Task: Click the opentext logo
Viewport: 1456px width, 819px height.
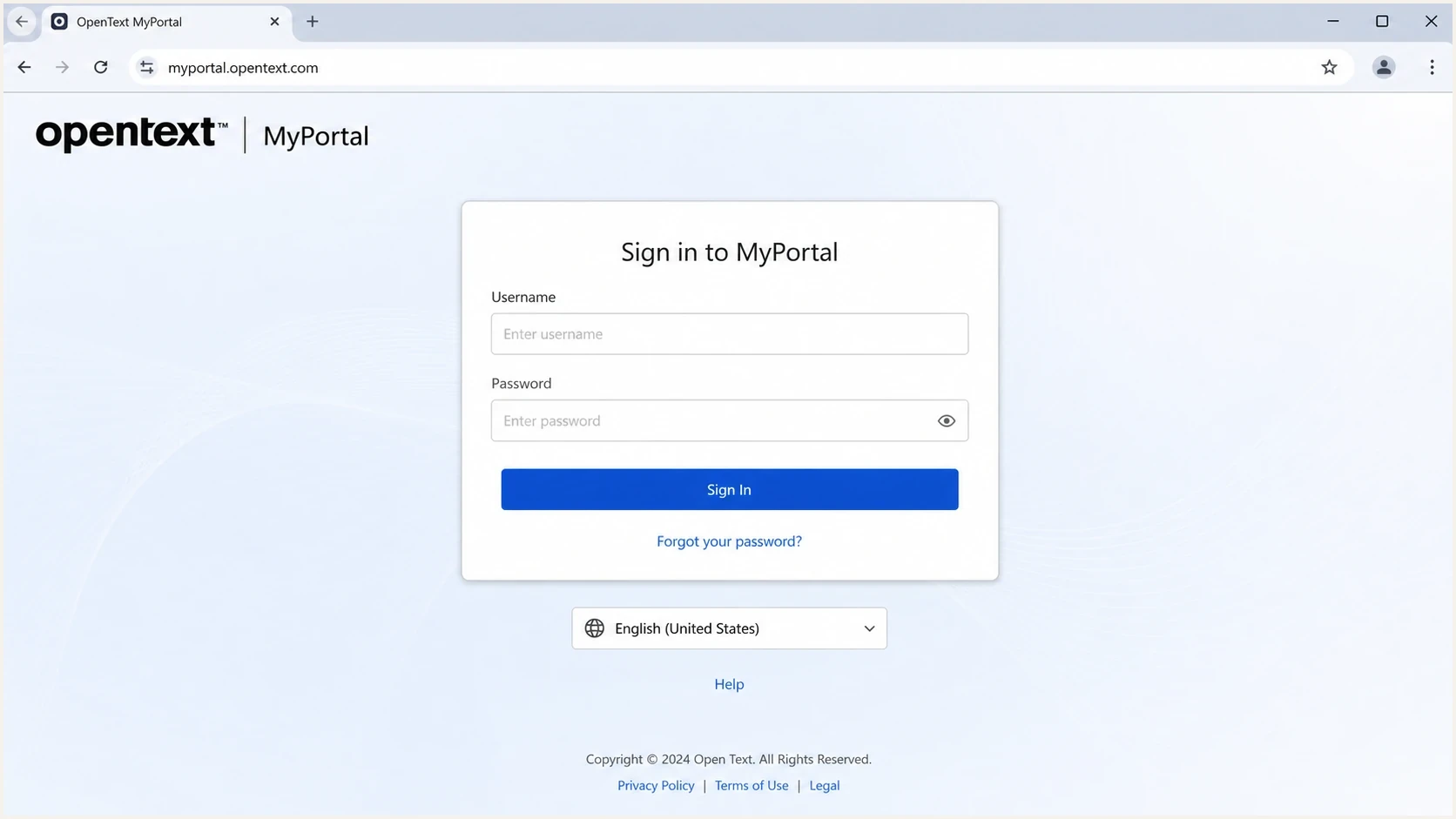Action: 131,134
